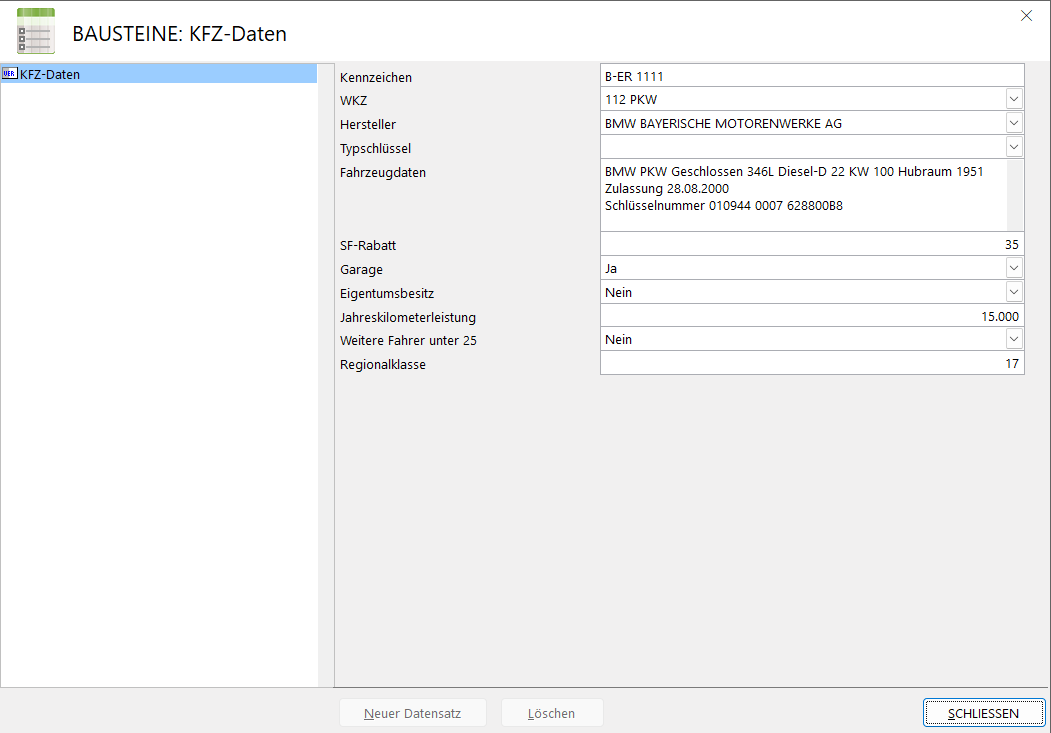
Task: Expand the Hersteller dropdown list
Action: pyautogui.click(x=1014, y=123)
